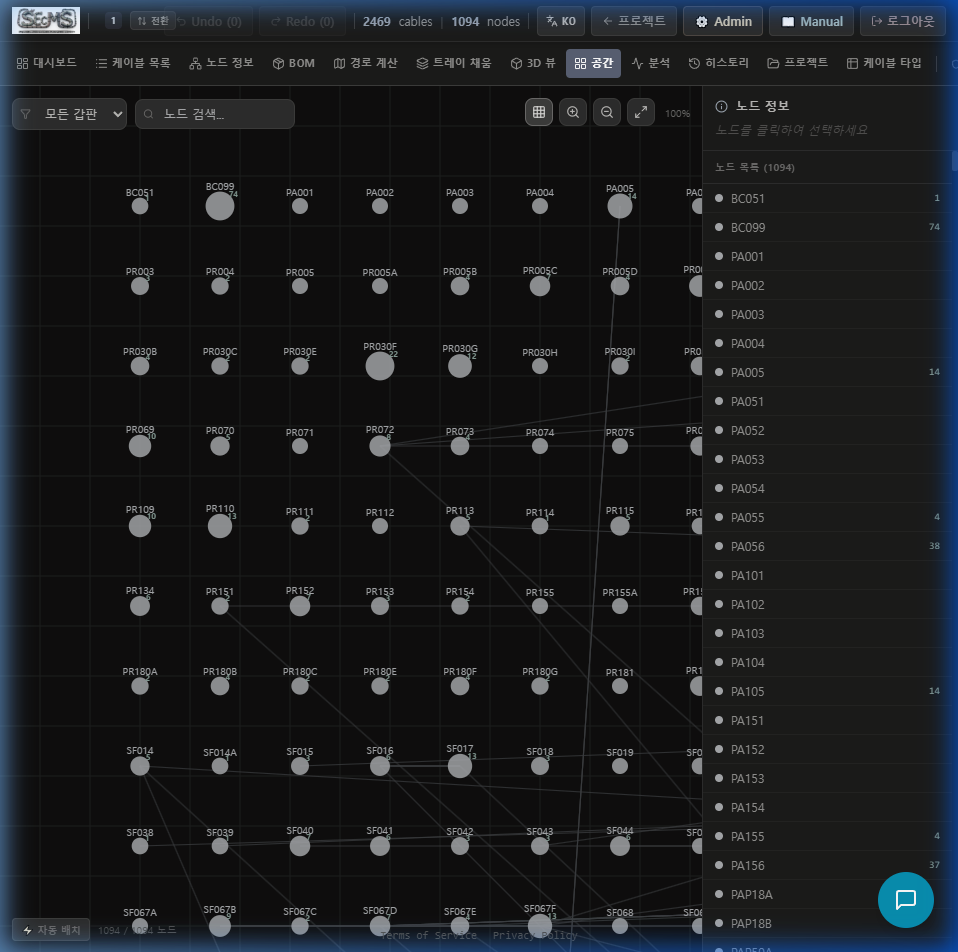The image size is (958, 952).
Task: Select the PR072 node circle on canvas
Action: tap(380, 446)
